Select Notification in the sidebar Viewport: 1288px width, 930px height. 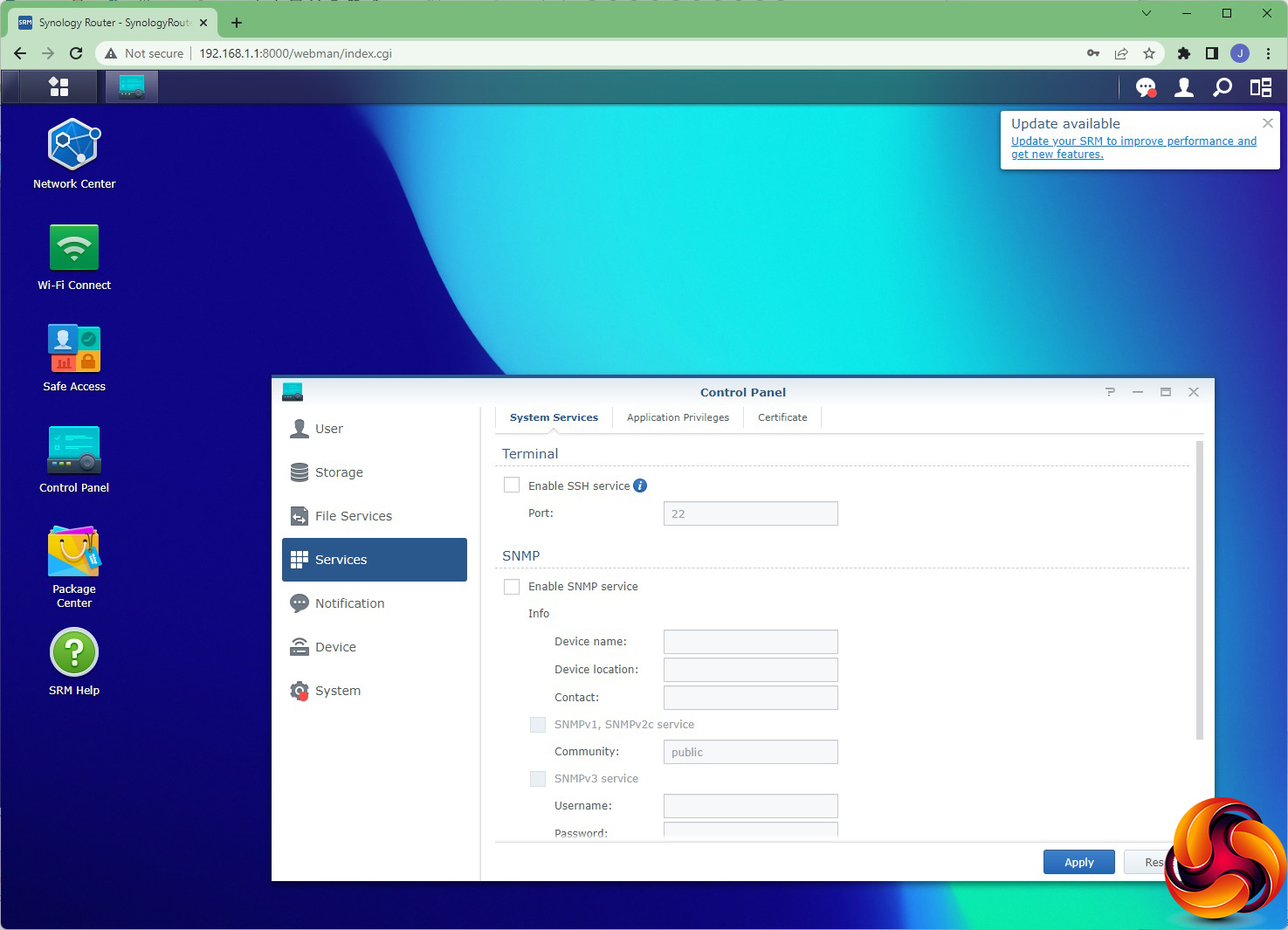tap(375, 603)
